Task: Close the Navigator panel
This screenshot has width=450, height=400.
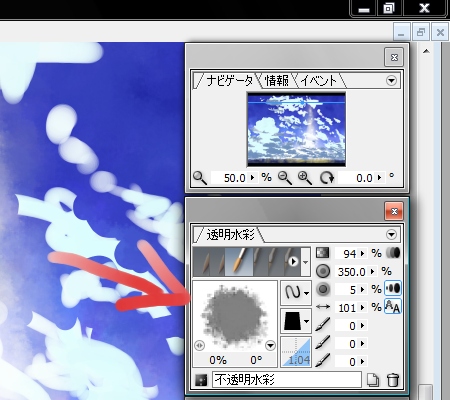Action: tap(394, 57)
